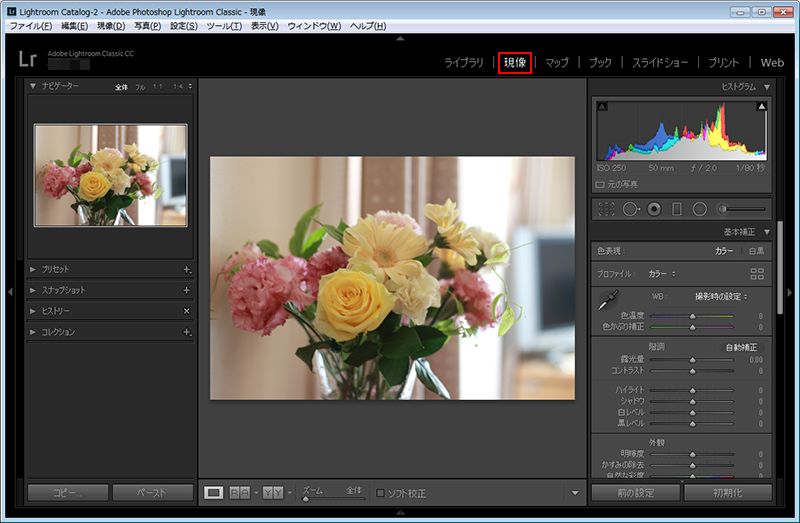Pick the white balance eyedropper tool

coord(608,300)
